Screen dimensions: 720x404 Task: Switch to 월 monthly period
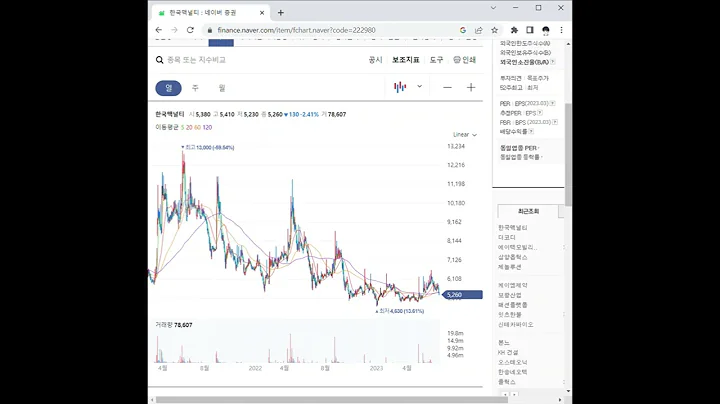pos(222,88)
